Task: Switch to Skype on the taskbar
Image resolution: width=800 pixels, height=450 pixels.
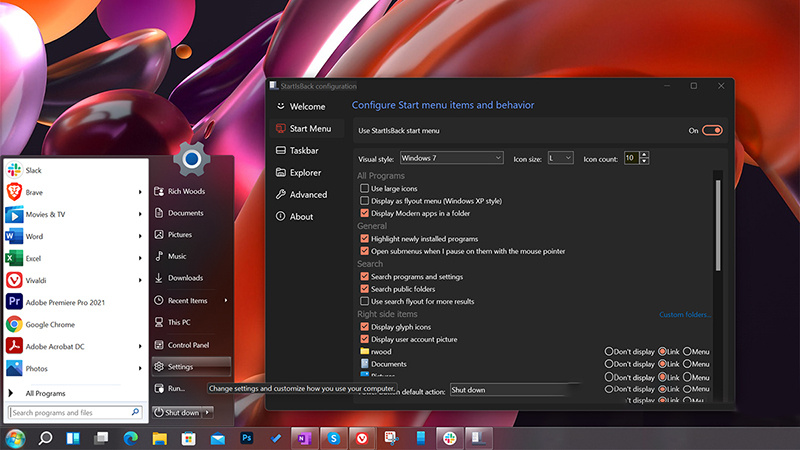Action: (334, 438)
